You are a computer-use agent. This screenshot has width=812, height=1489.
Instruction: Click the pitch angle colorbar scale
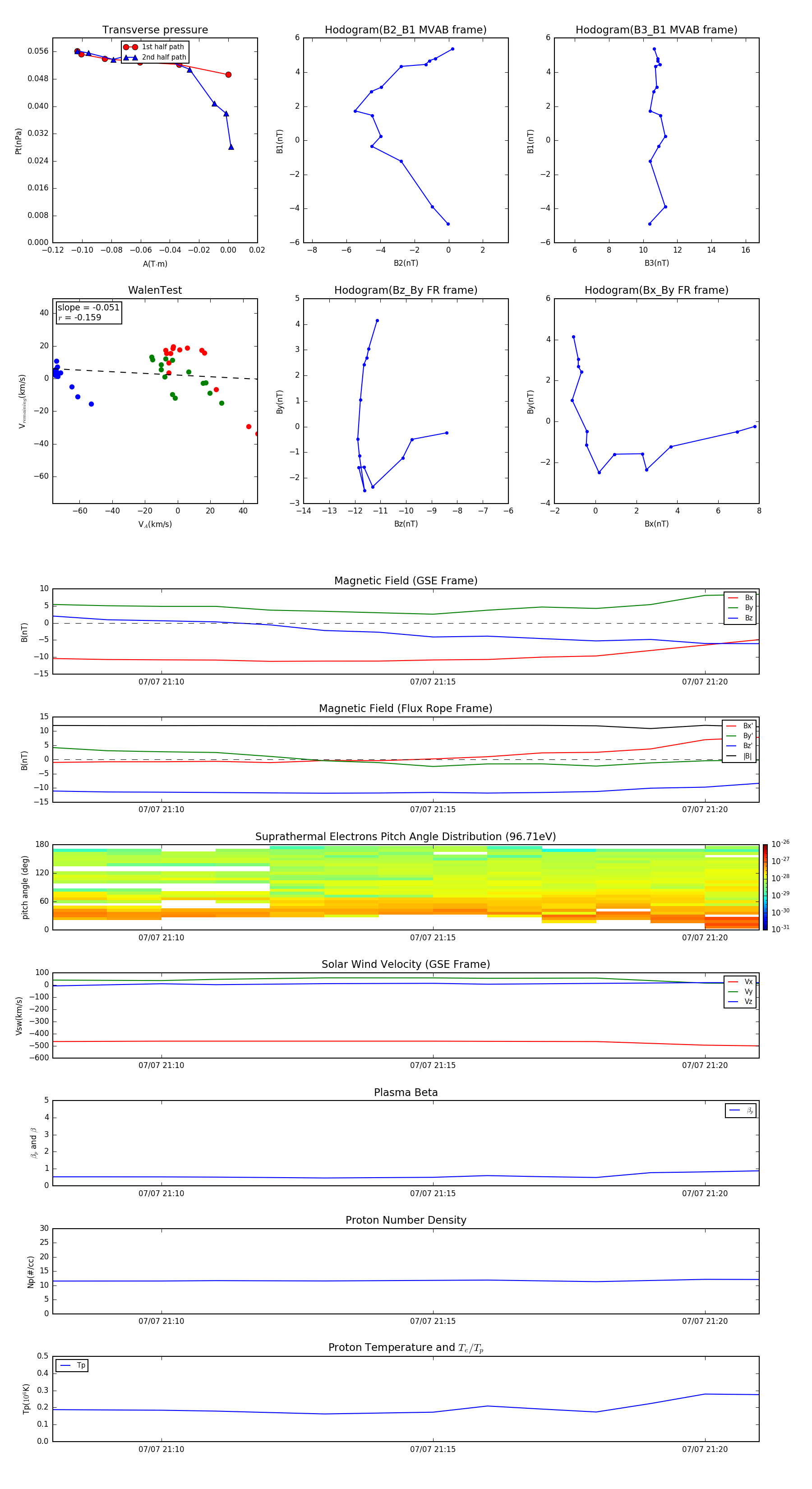[765, 887]
